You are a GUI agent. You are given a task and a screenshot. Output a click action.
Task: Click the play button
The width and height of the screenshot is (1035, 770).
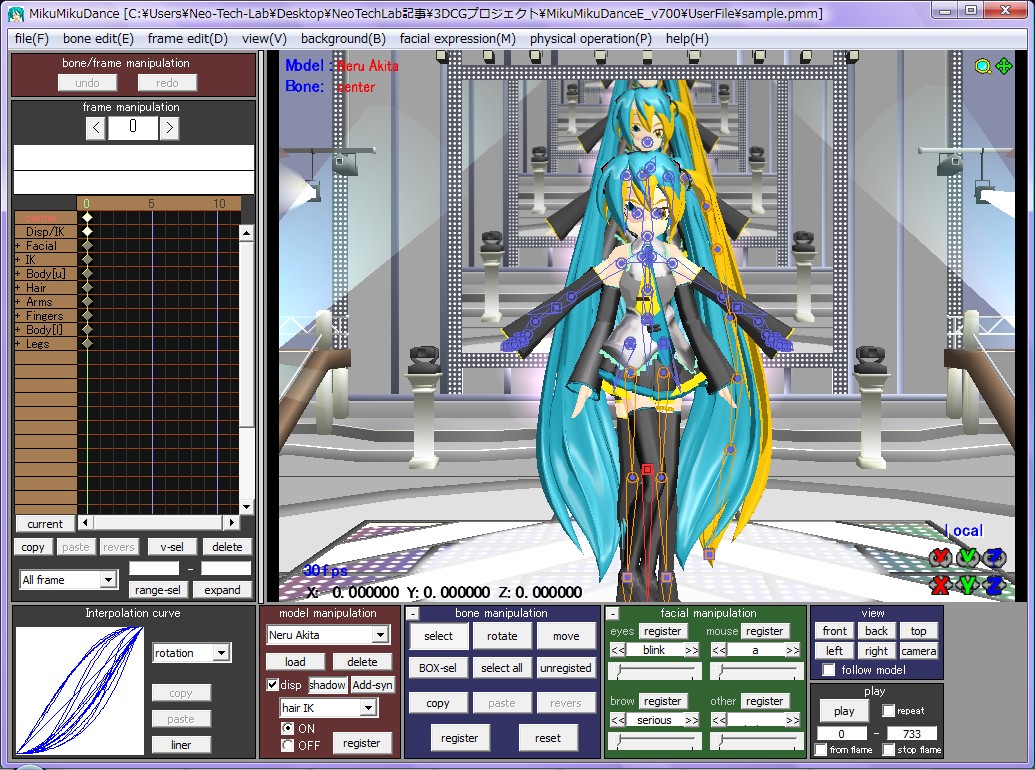[x=844, y=711]
